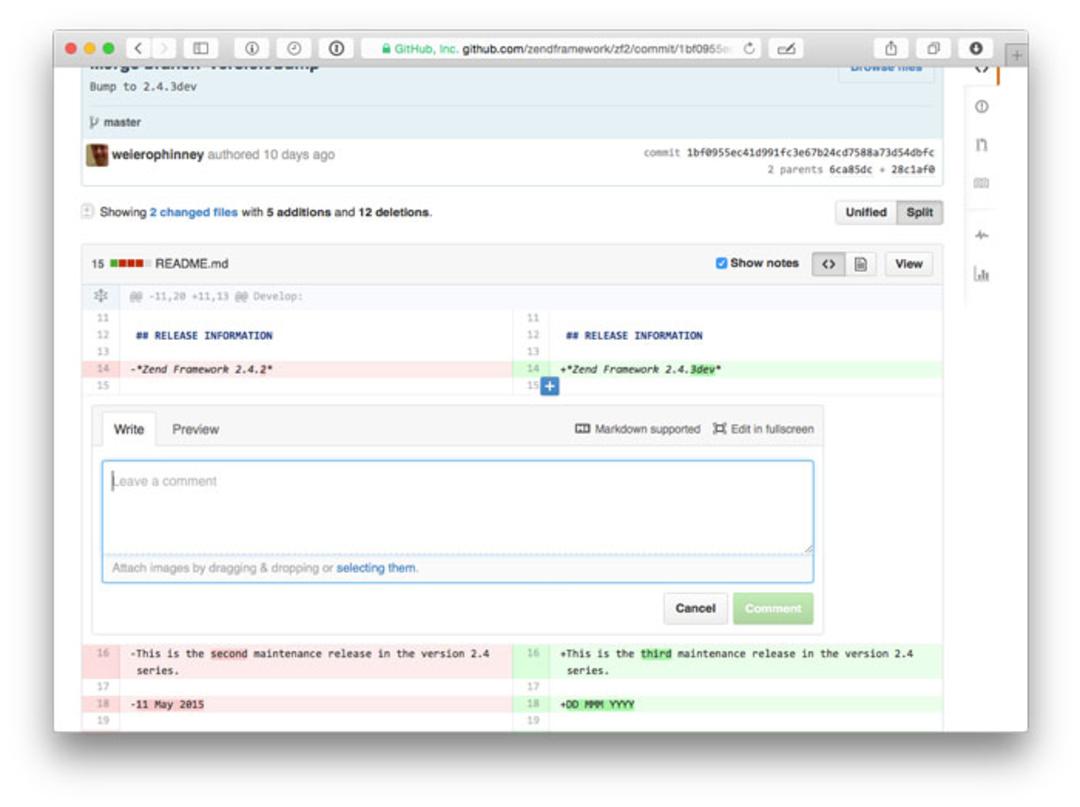Image resolution: width=1080 pixels, height=807 pixels.
Task: Open Pulse icon in GitHub sidebar
Action: click(x=982, y=235)
